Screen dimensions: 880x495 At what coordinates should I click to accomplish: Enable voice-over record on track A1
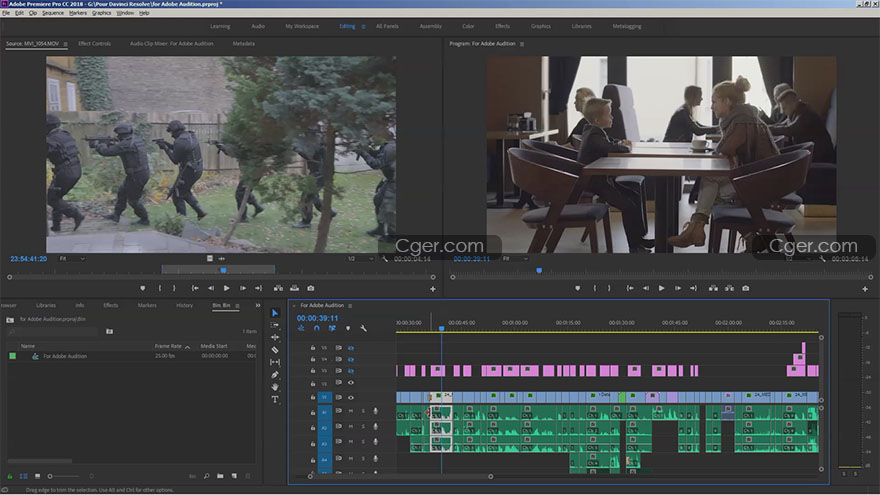click(x=375, y=411)
